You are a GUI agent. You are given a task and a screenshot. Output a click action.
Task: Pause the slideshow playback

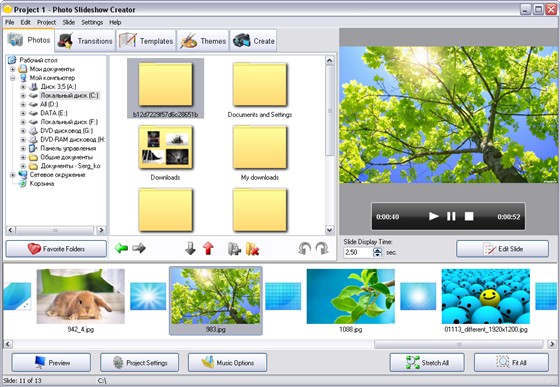coord(451,216)
